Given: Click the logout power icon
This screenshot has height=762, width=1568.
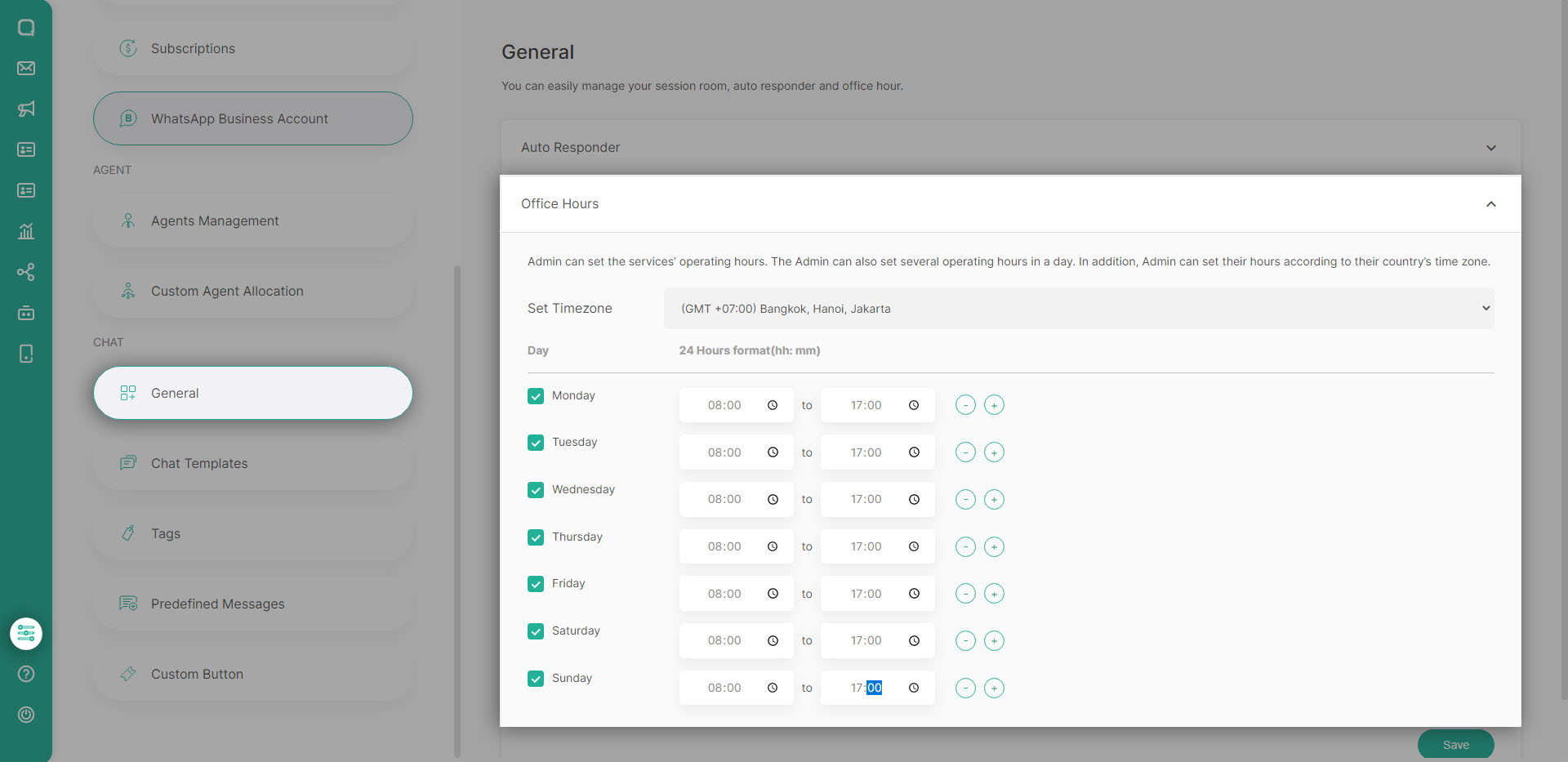Looking at the screenshot, I should click(x=26, y=715).
